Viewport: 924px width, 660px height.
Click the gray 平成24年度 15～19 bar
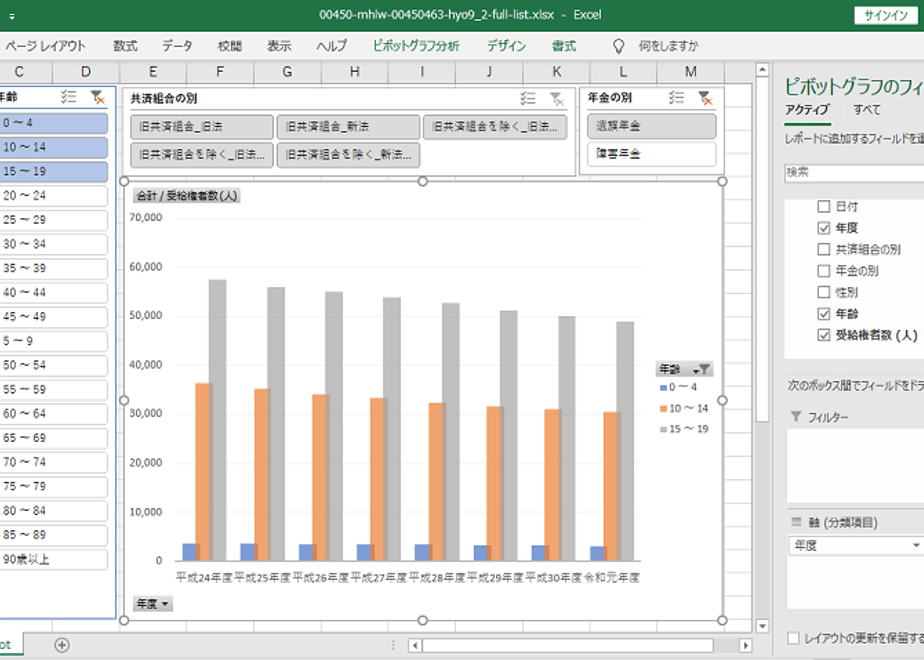[217, 420]
